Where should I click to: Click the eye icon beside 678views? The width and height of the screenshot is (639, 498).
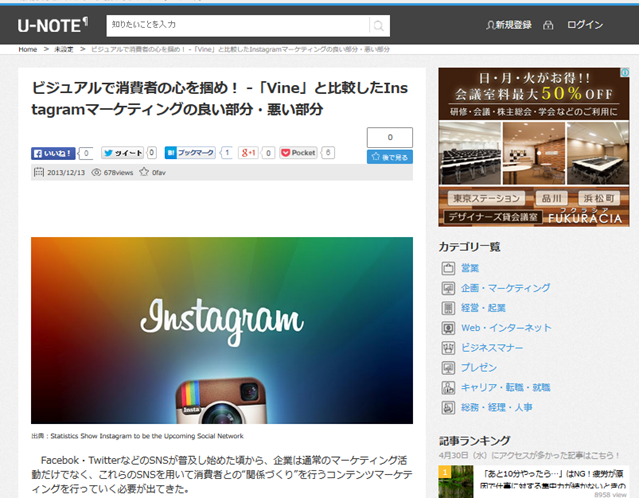pos(96,172)
